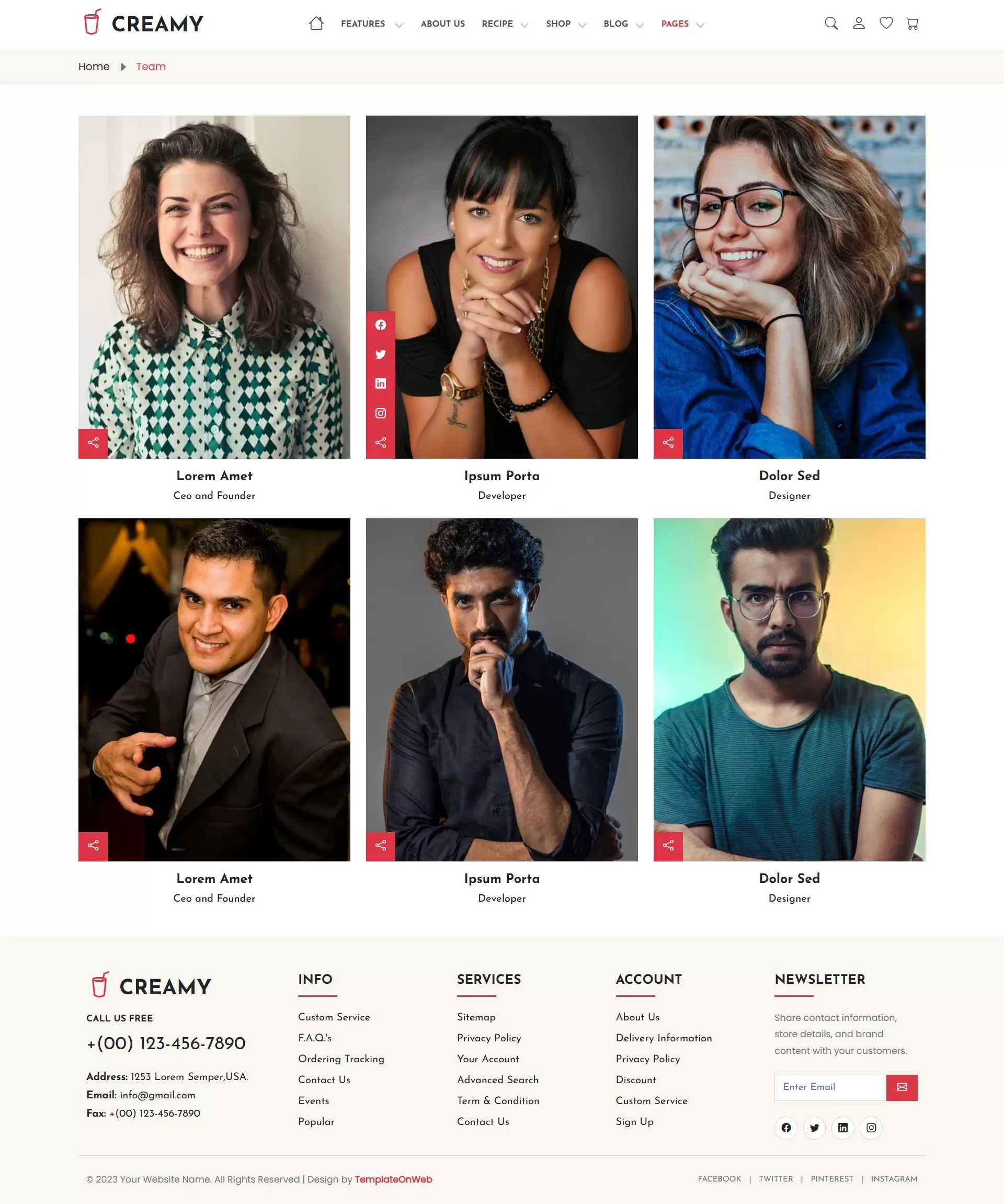Click Facebook icon on Ipsum Porta's photo
The image size is (1004, 1204).
pyautogui.click(x=381, y=325)
